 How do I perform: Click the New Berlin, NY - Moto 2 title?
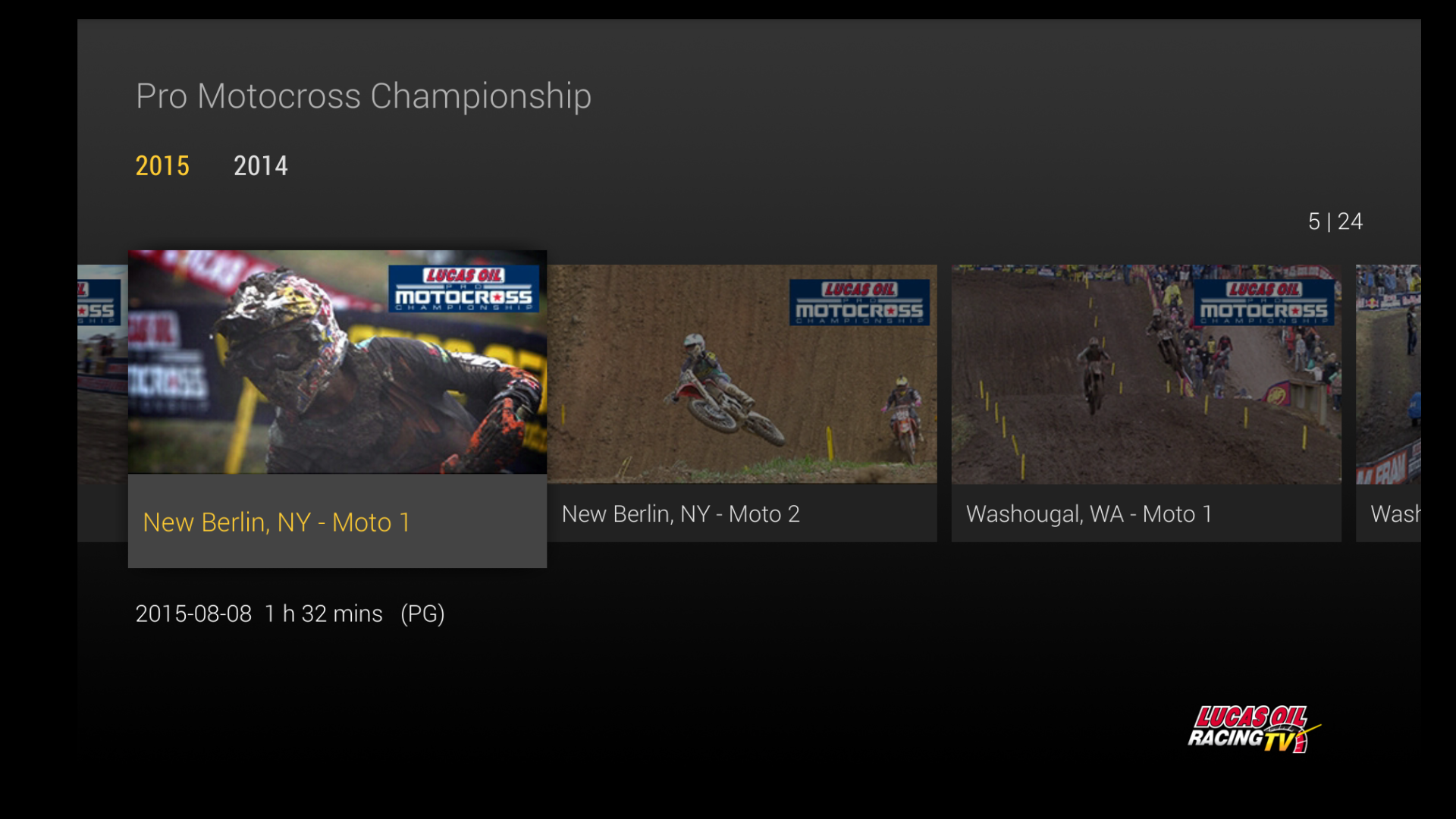pyautogui.click(x=680, y=513)
